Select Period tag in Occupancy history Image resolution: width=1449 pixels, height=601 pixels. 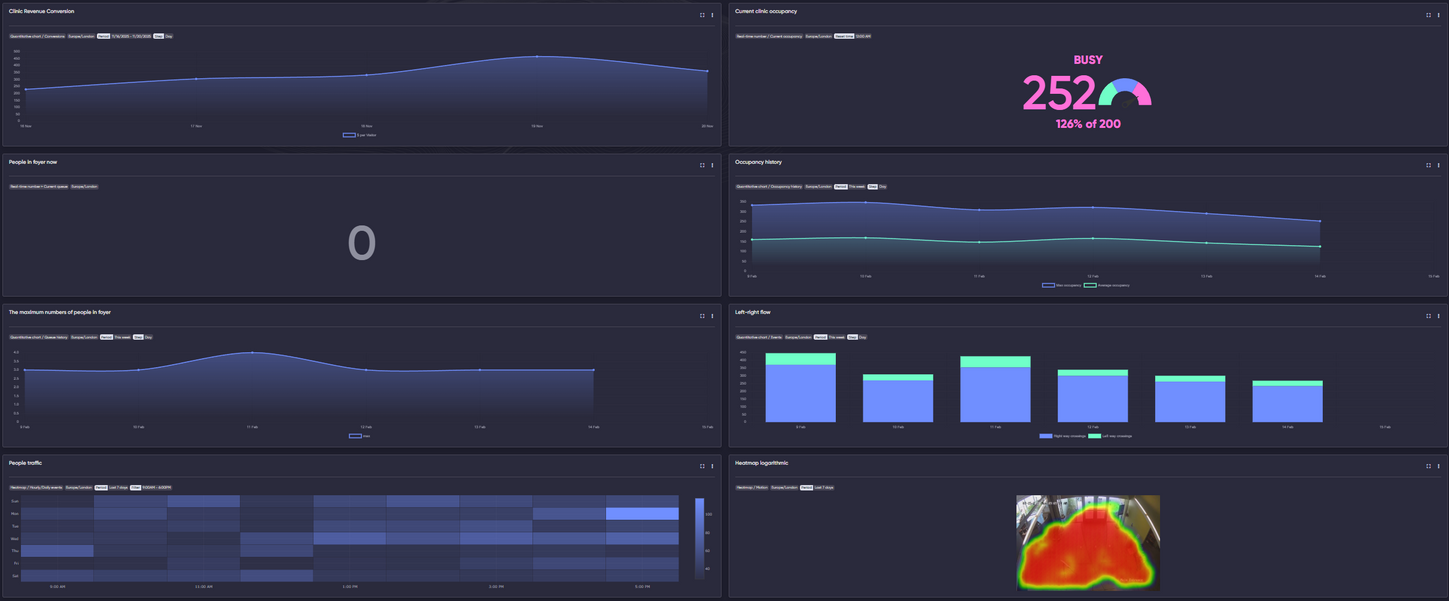click(840, 186)
